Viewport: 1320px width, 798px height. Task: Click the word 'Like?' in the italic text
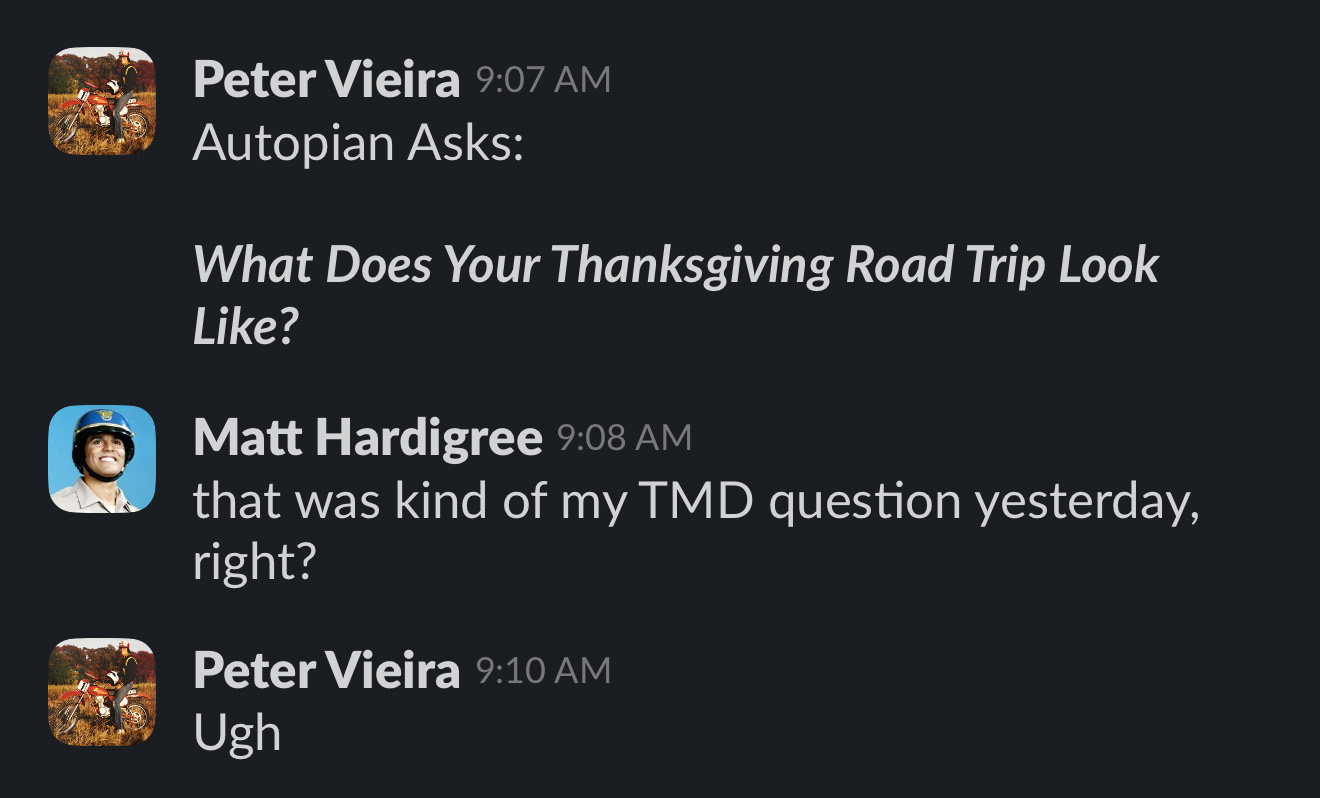point(246,328)
